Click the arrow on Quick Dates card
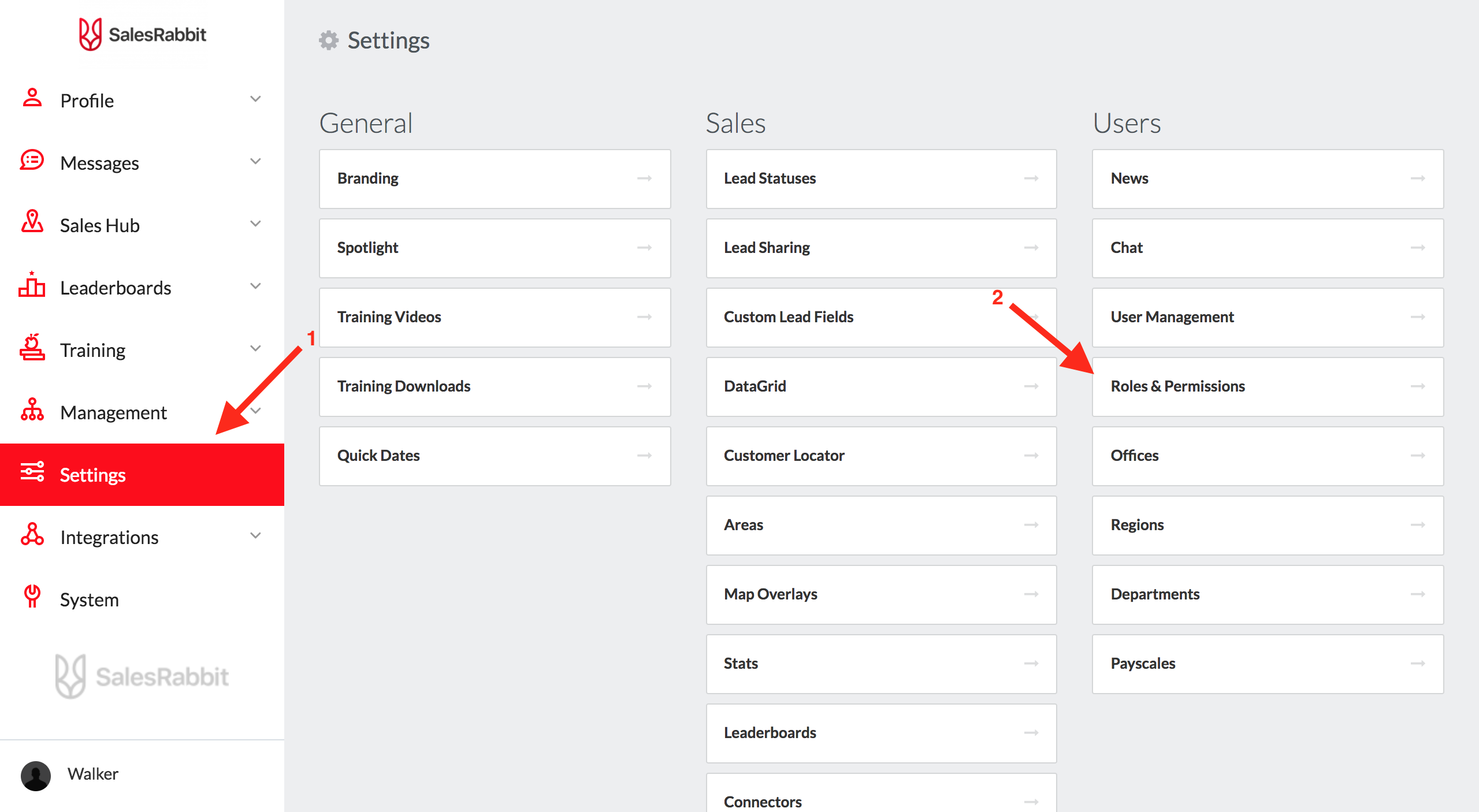The image size is (1479, 812). click(x=645, y=456)
